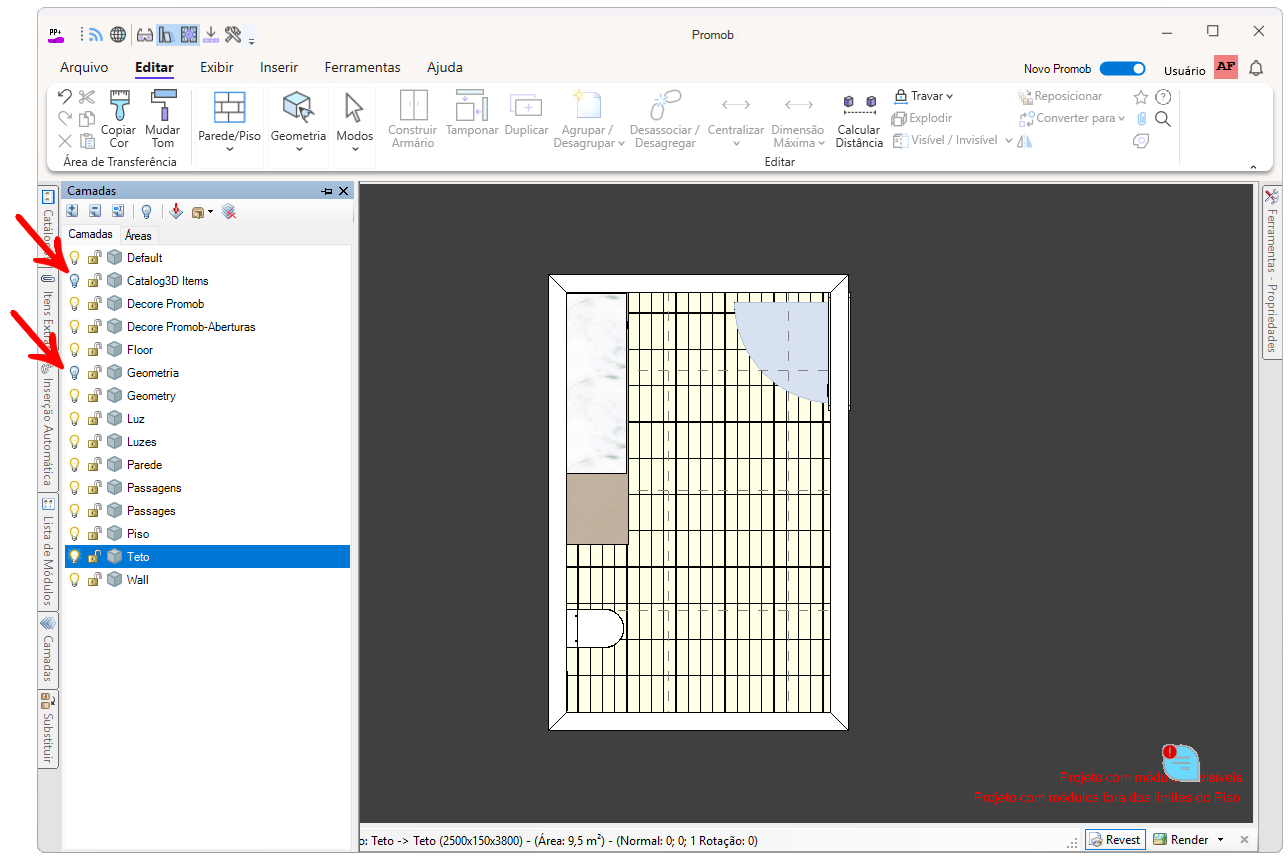Toggle visibility bulb of Geometria layer
Screen dimensions: 1288x866
74,373
